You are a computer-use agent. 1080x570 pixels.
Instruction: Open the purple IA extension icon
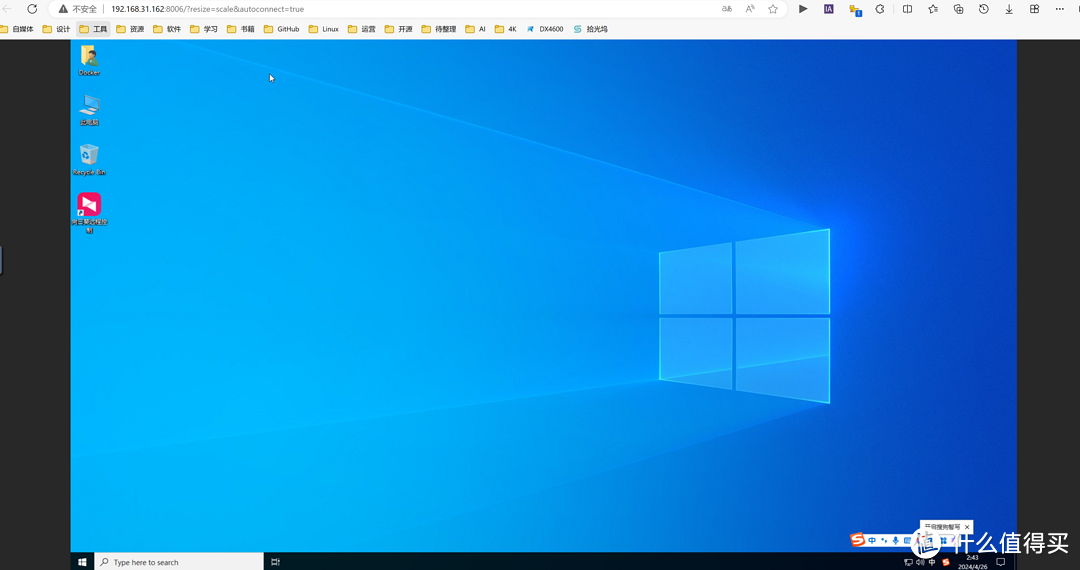point(829,9)
